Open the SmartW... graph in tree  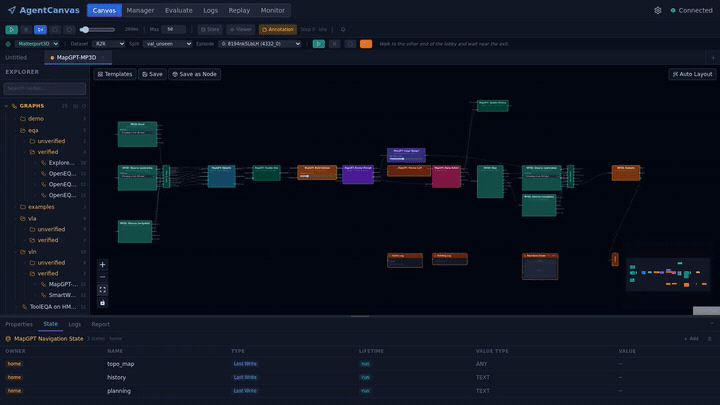(62, 295)
